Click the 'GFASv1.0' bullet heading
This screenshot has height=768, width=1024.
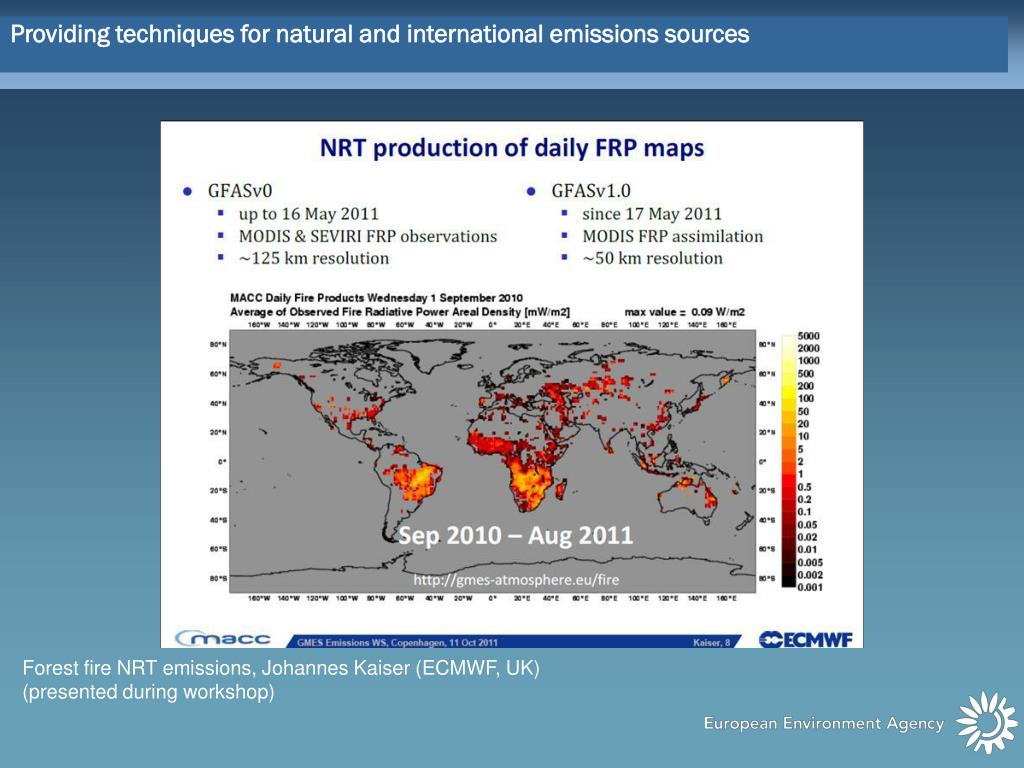tap(591, 191)
